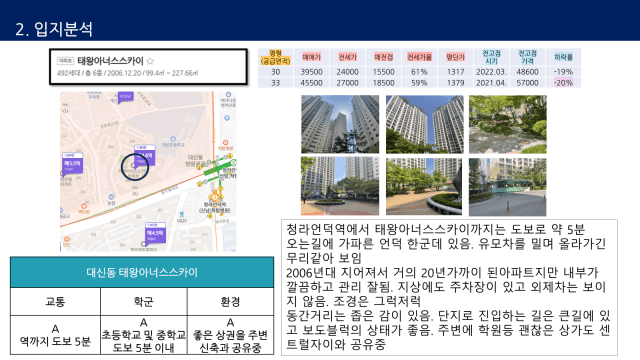Select the 2022.03. peak date cell
Viewport: 640px width, 360px height.
point(491,72)
